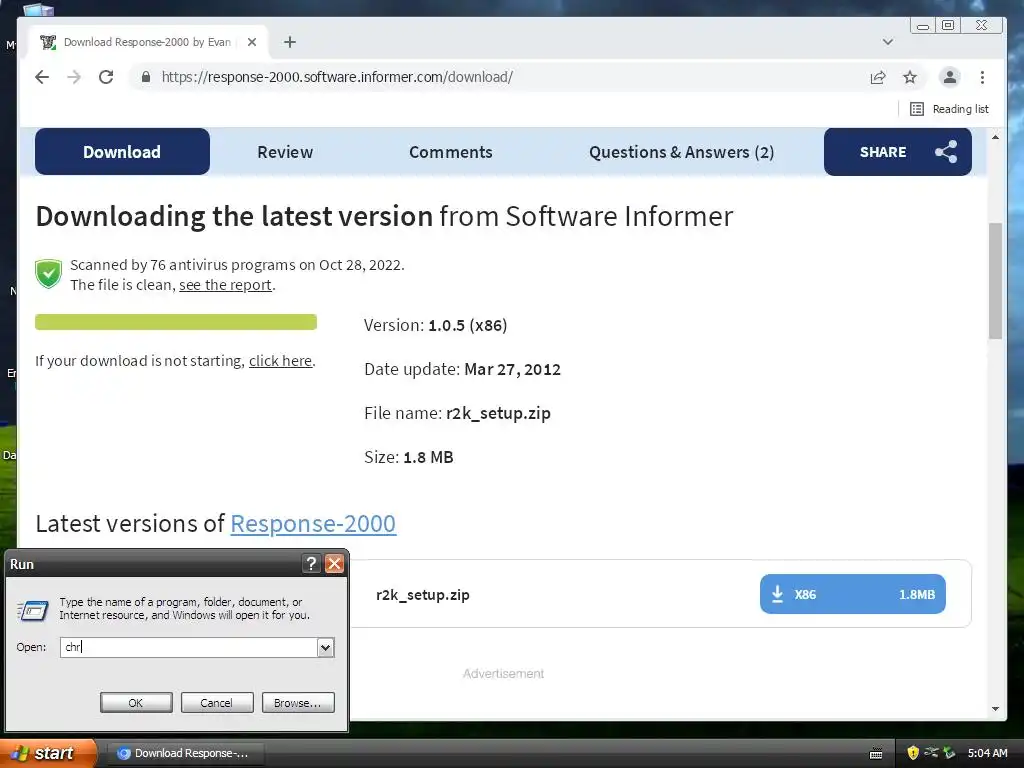1024x768 pixels.
Task: Switch to the Review section tab
Action: tap(285, 152)
